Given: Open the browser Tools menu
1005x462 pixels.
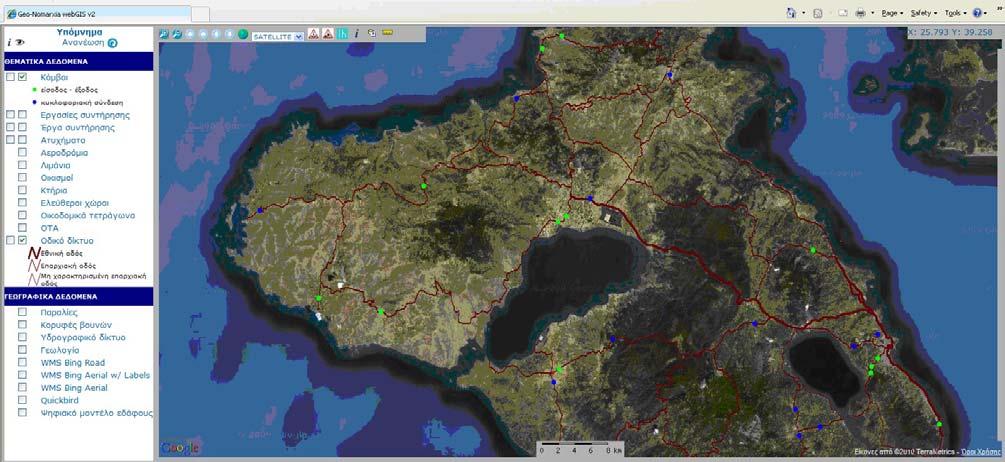Looking at the screenshot, I should click(x=955, y=13).
